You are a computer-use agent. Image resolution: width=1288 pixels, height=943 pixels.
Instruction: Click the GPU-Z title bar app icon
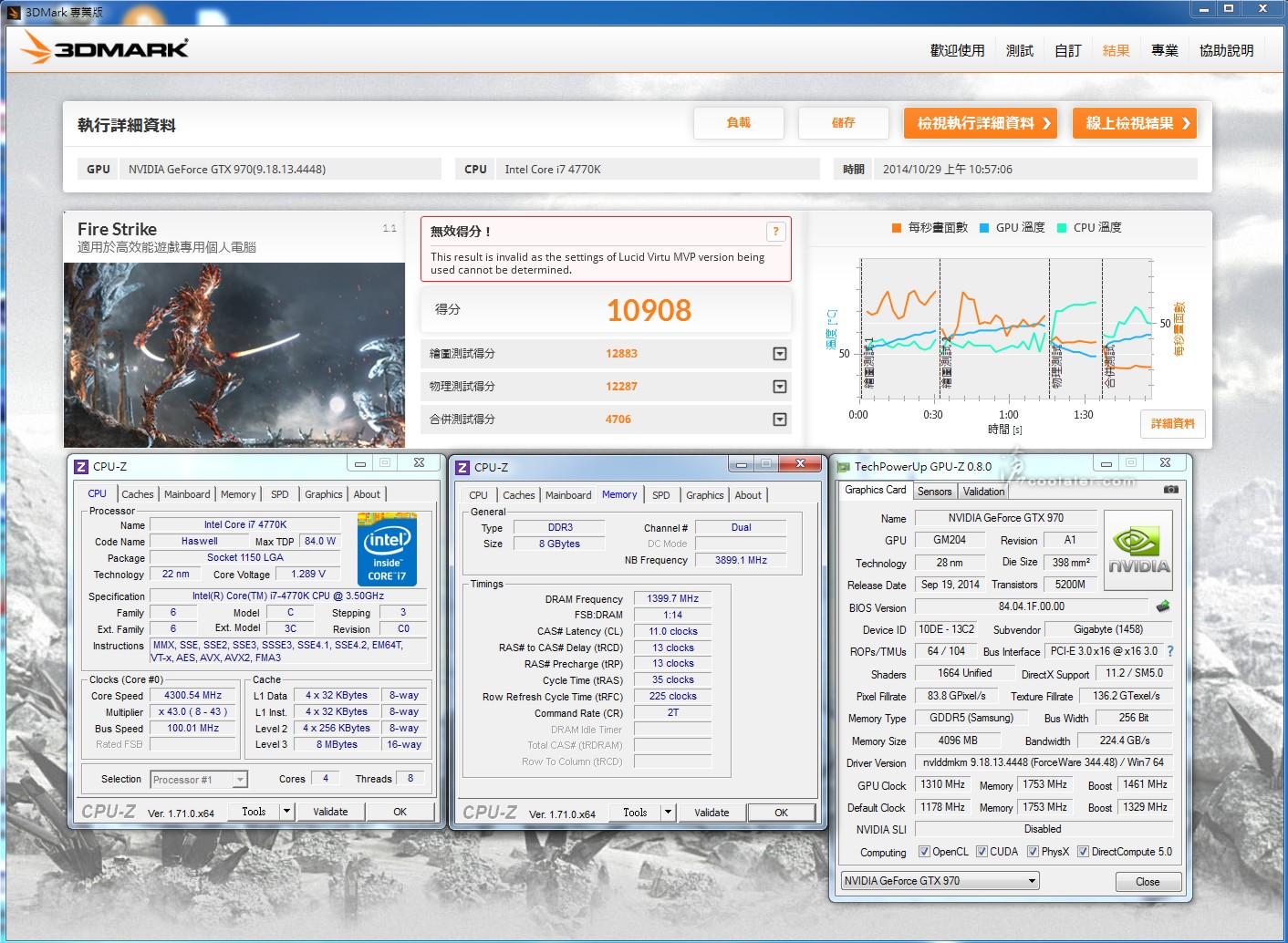[x=843, y=467]
